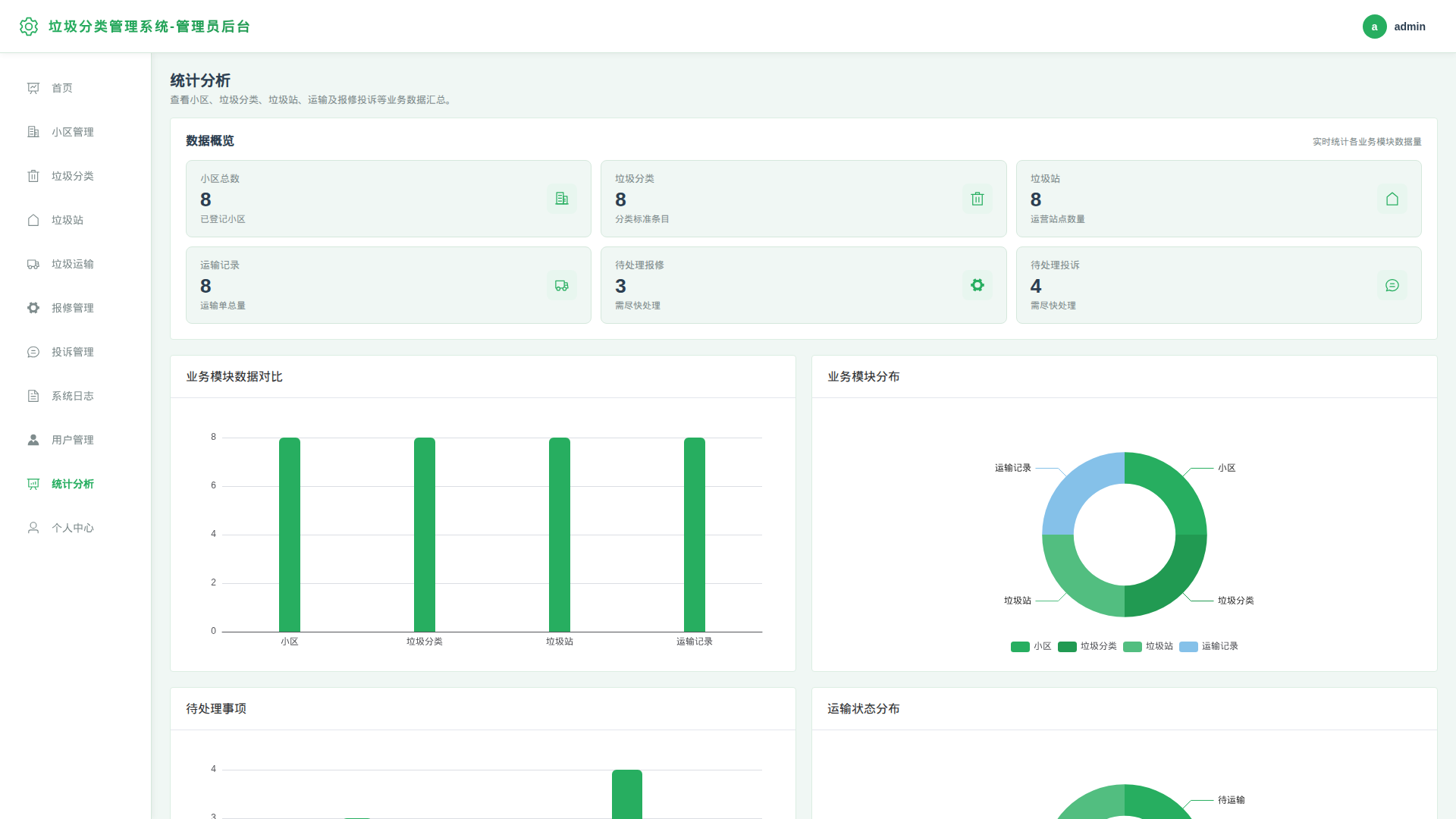
Task: Click the 垃圾站 house icon in sidebar
Action: 33,220
